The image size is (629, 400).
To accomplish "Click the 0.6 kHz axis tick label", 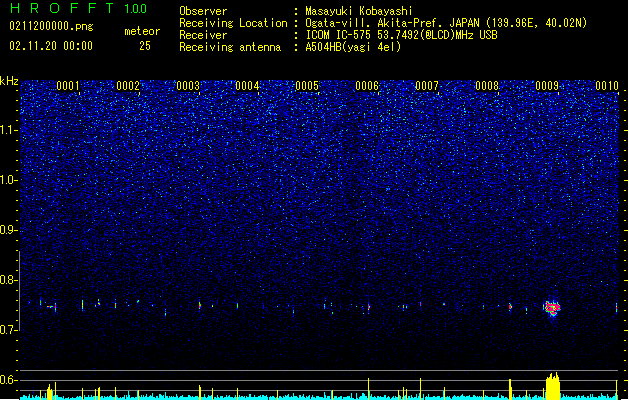I will point(9,380).
